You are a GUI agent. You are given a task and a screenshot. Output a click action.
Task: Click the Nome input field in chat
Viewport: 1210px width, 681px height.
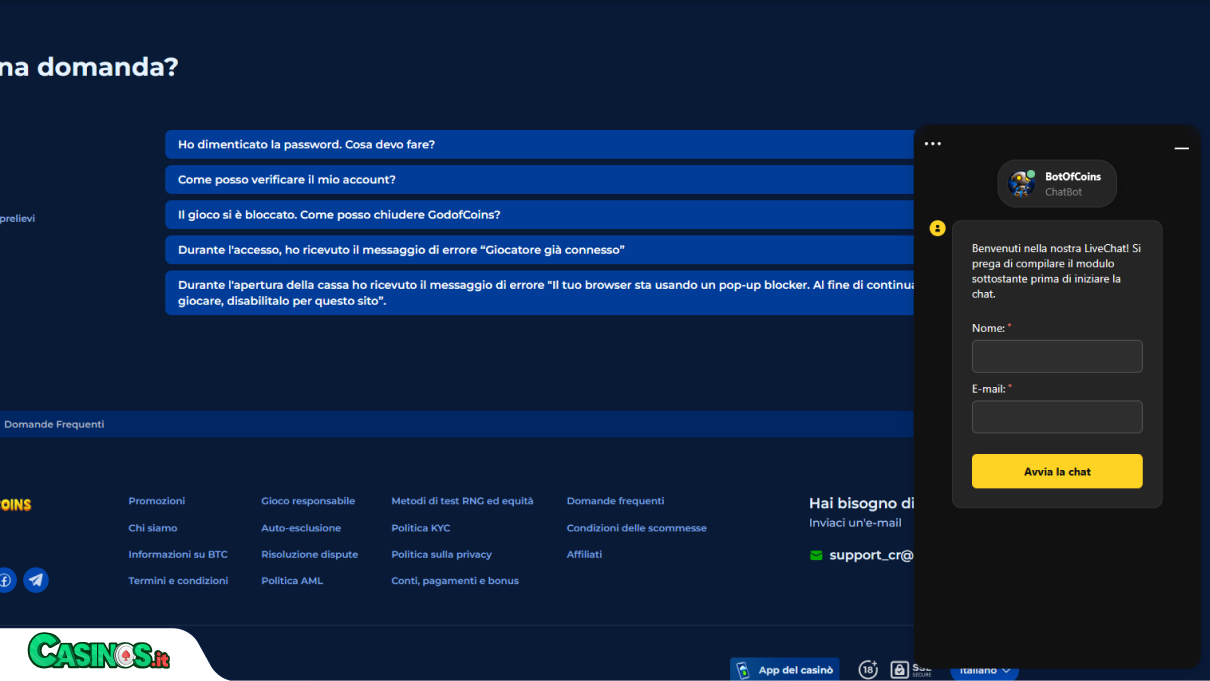[x=1057, y=356]
